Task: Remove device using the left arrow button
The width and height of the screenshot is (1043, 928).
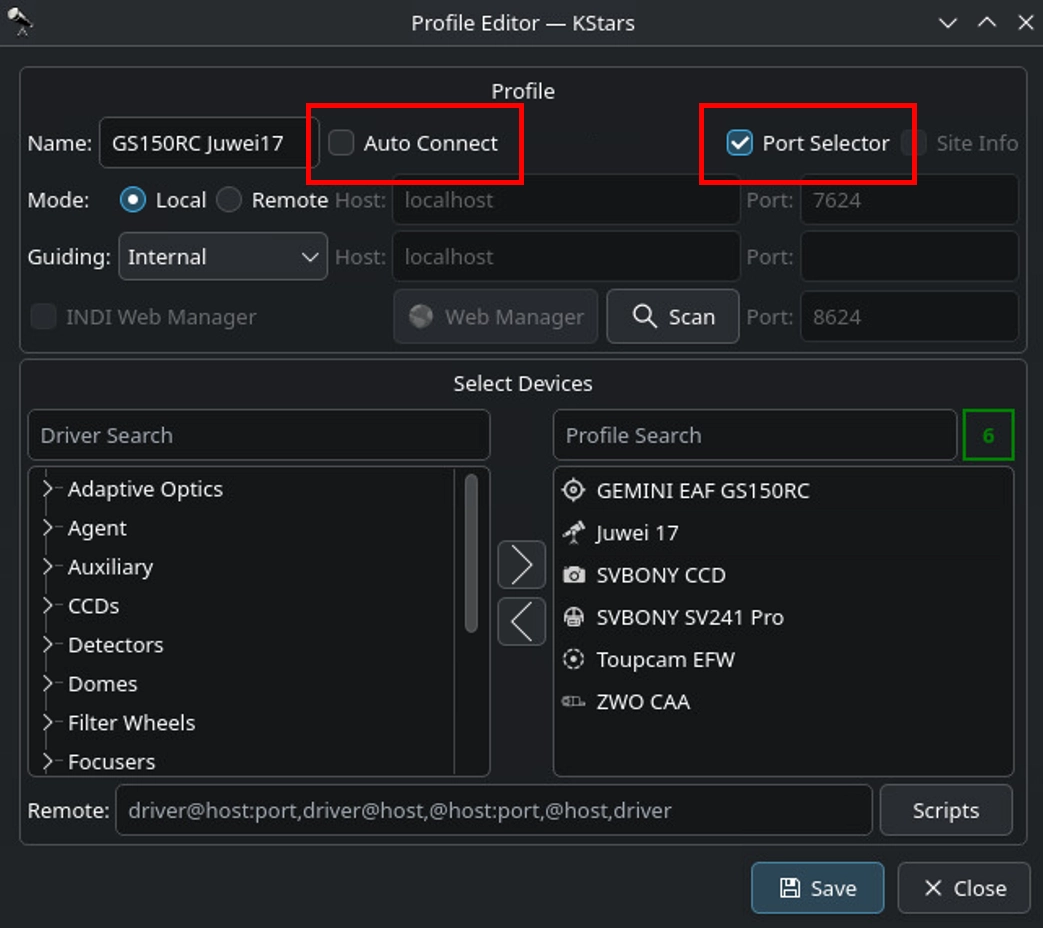Action: tap(521, 621)
